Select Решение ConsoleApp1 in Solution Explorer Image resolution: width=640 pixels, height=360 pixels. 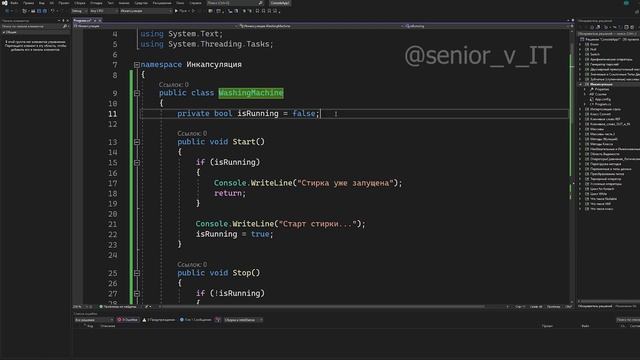pos(610,39)
